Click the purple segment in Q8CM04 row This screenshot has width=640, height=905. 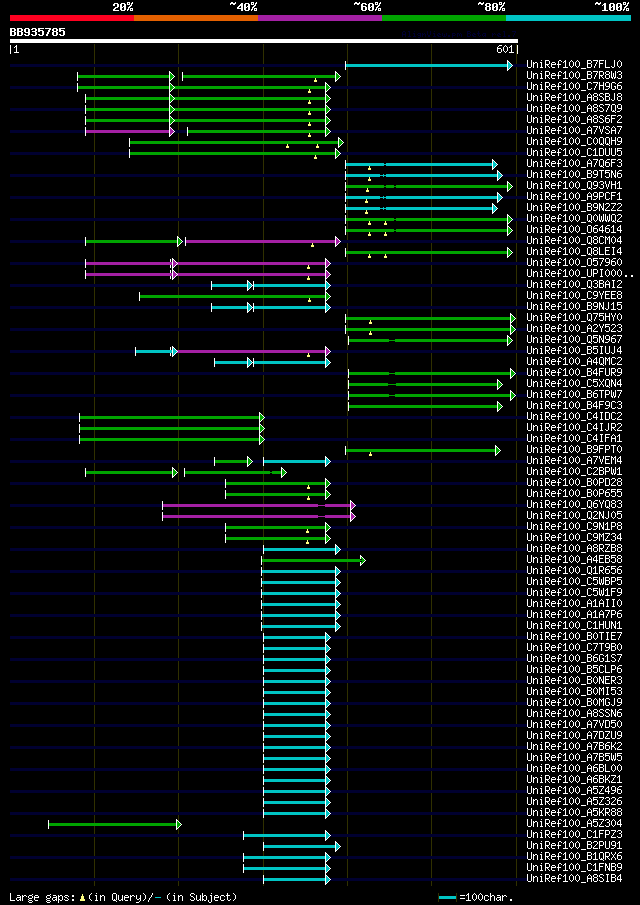pos(260,241)
